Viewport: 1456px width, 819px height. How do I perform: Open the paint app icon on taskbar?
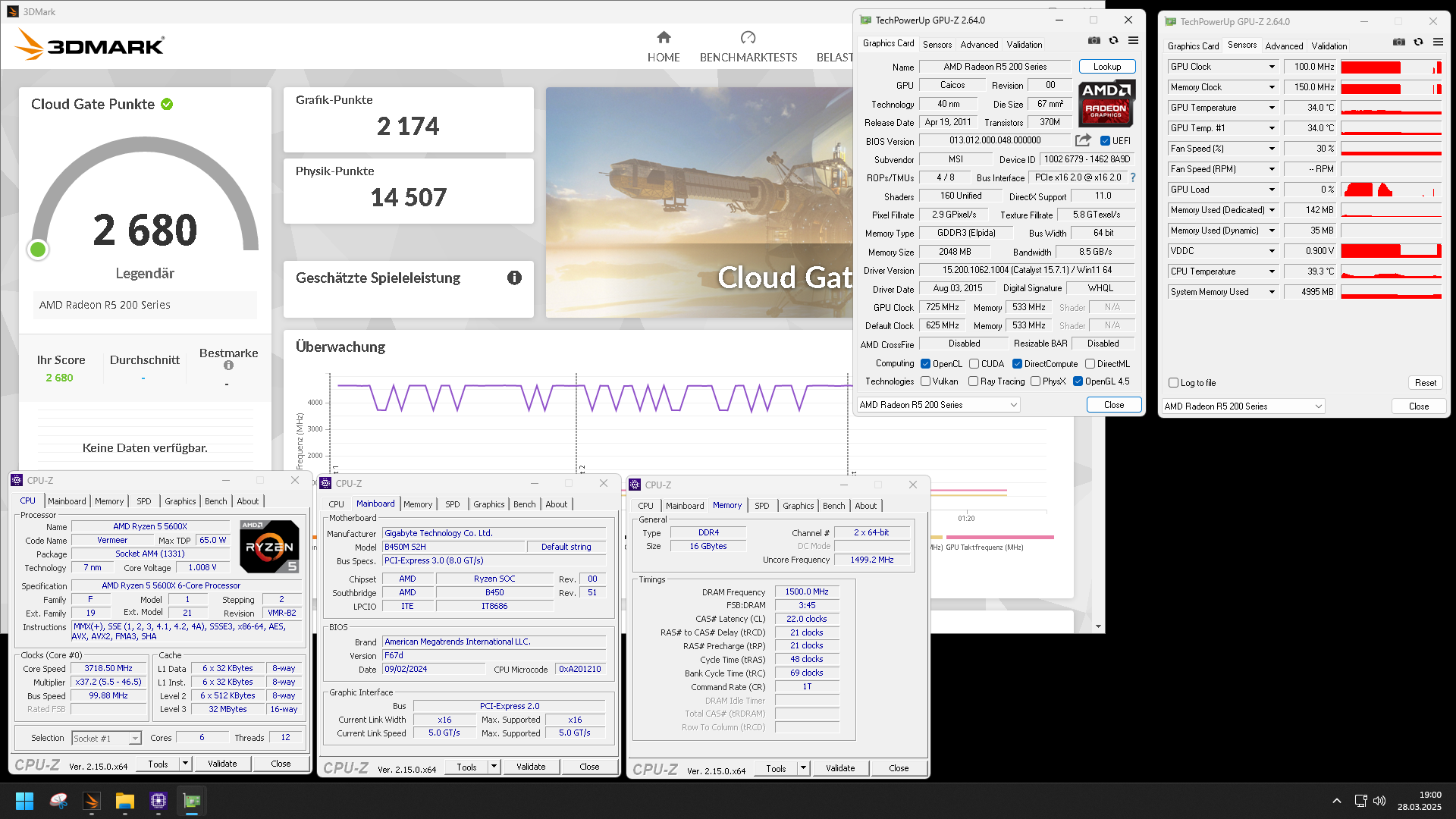point(58,801)
